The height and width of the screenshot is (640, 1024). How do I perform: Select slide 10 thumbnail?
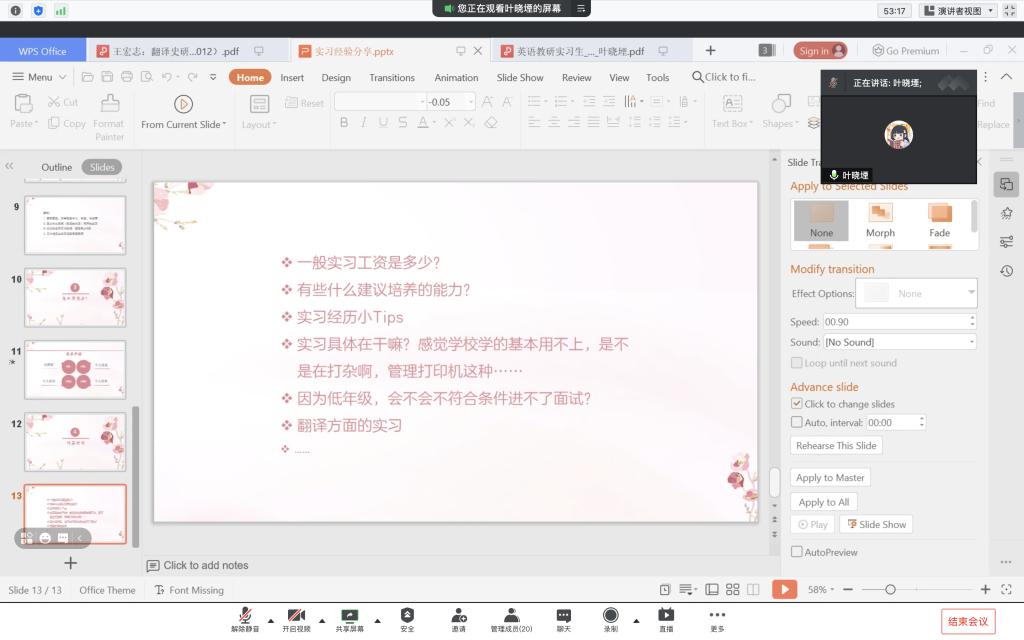[75, 297]
